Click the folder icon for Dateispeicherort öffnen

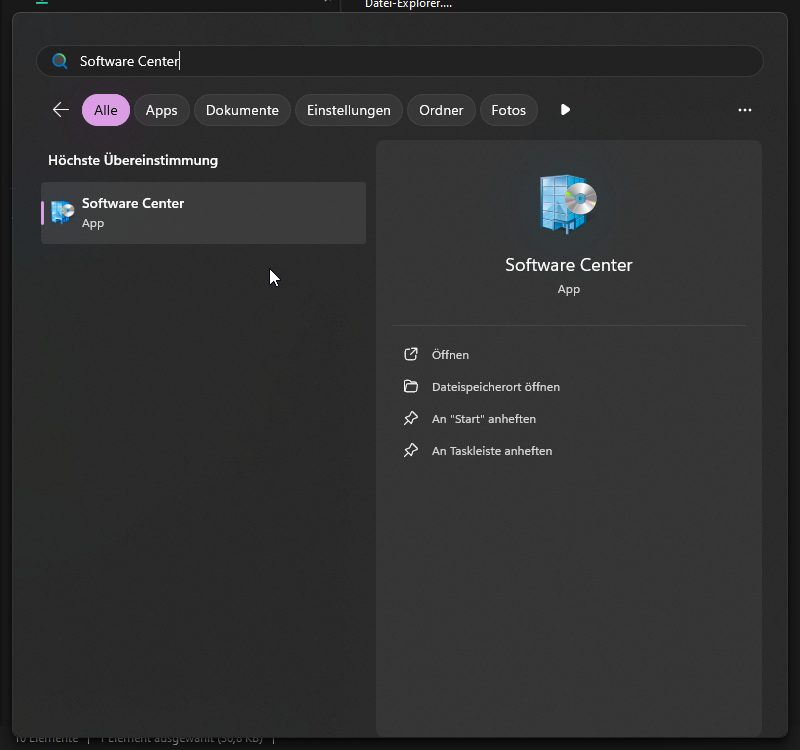coord(410,387)
